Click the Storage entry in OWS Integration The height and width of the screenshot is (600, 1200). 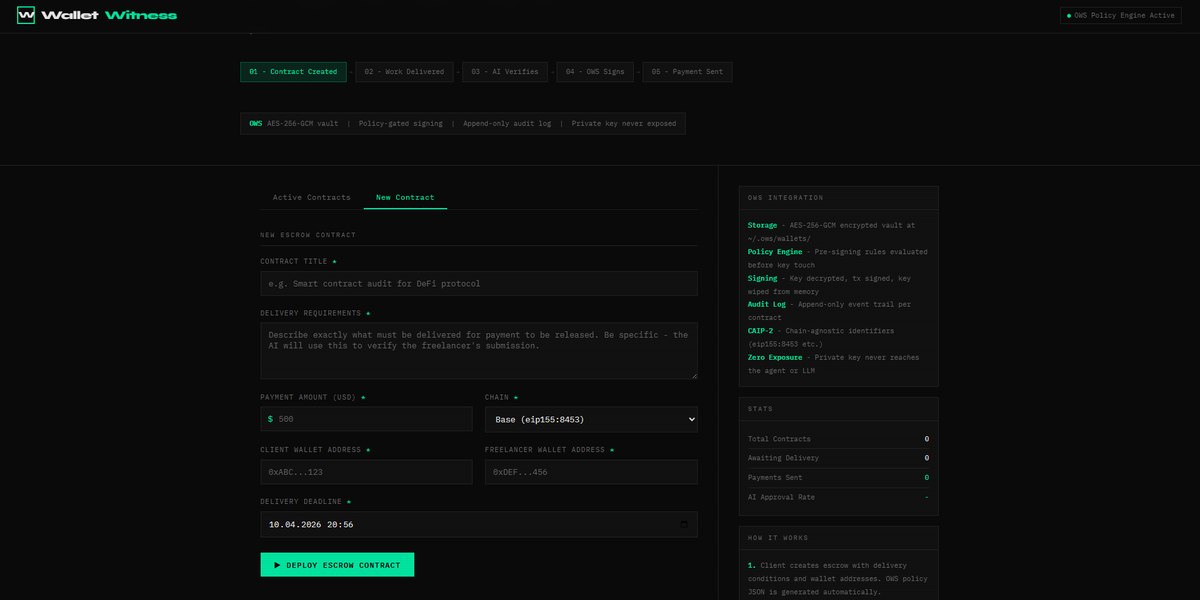[x=838, y=232]
